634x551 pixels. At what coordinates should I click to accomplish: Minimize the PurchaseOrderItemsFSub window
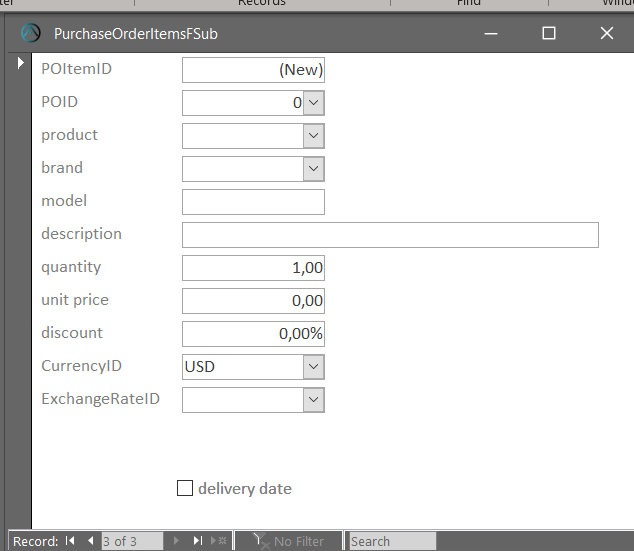coord(491,34)
